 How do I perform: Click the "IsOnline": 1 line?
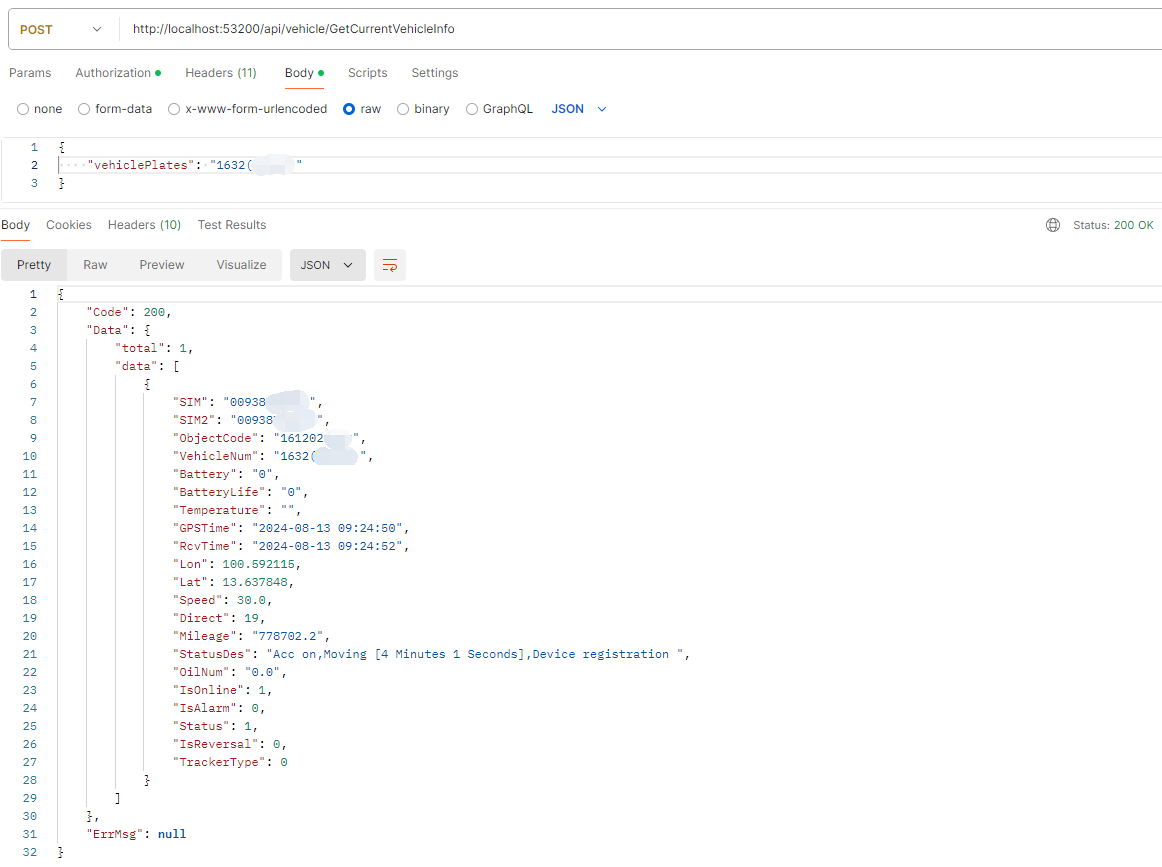pos(222,691)
